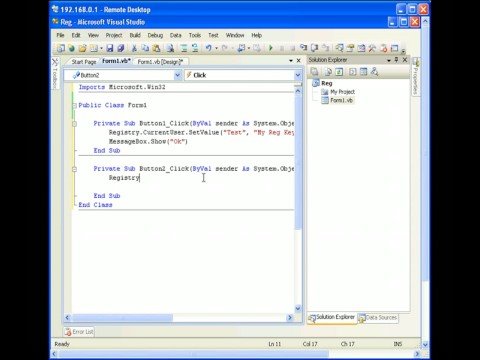Click the code editor's horizontal scrollbar thumb
Screen dimensions: 480x360
[x=123, y=318]
